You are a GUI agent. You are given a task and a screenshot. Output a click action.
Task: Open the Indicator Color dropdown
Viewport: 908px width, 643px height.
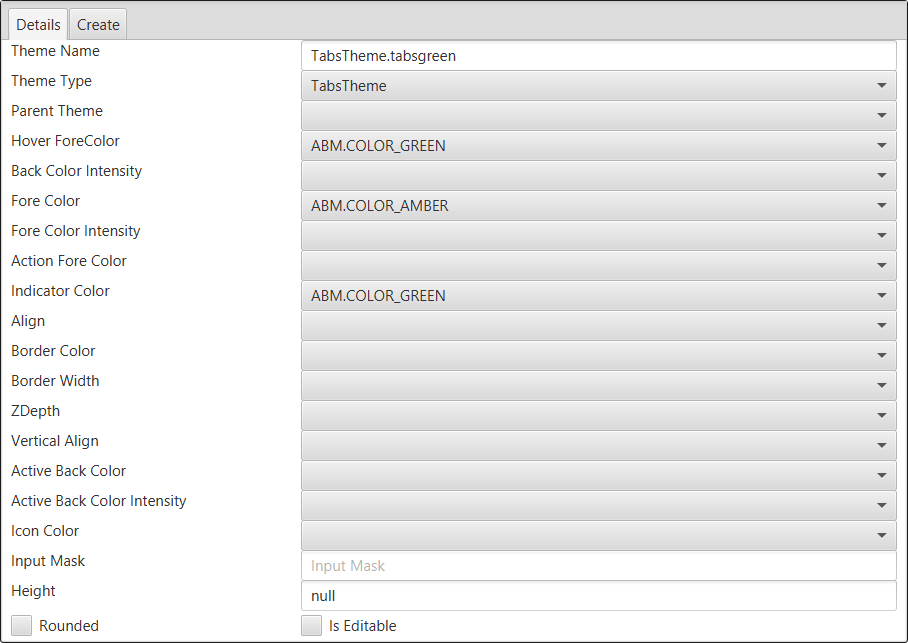(598, 296)
